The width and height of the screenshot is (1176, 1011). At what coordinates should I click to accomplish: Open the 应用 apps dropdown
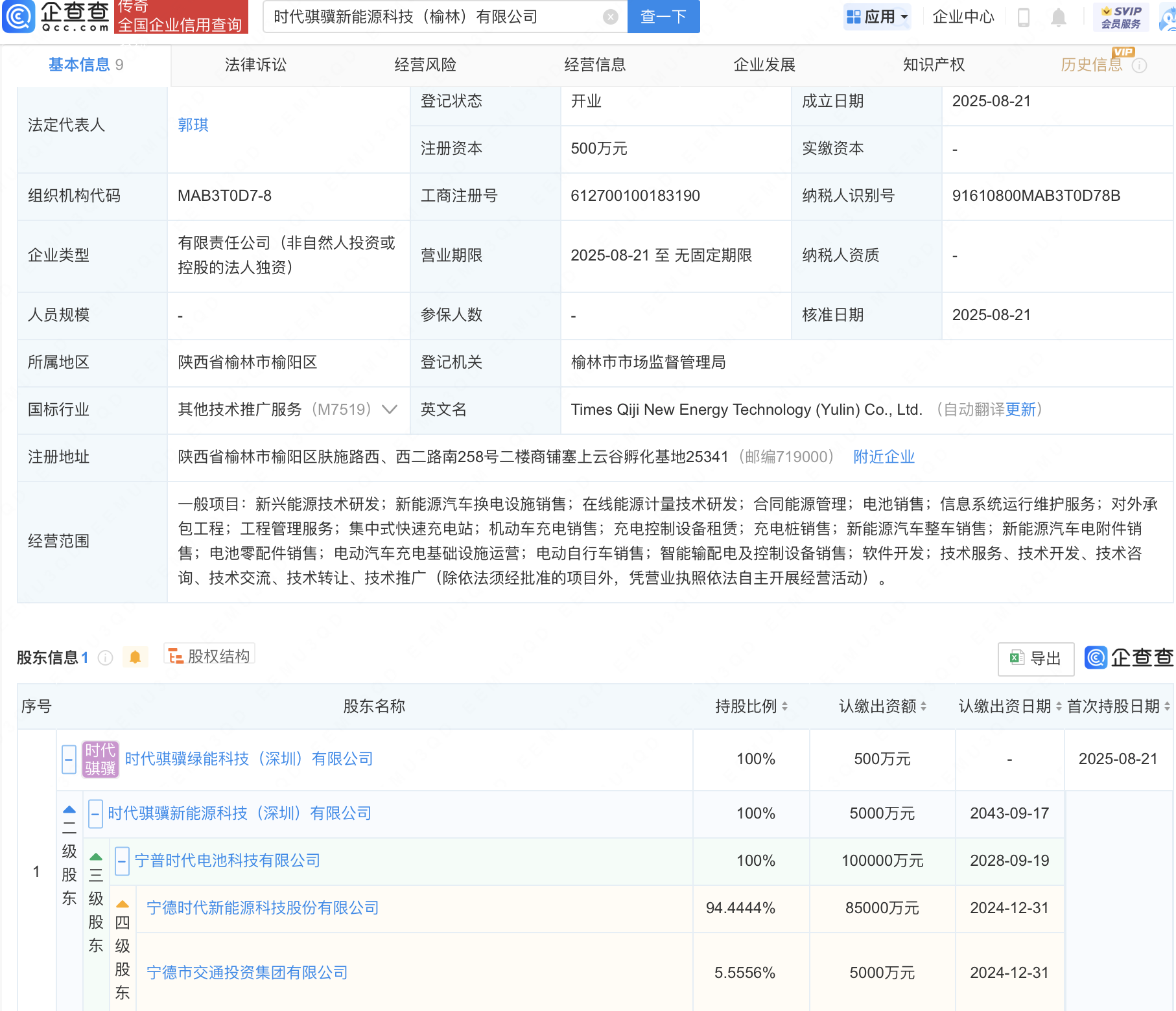[x=878, y=17]
